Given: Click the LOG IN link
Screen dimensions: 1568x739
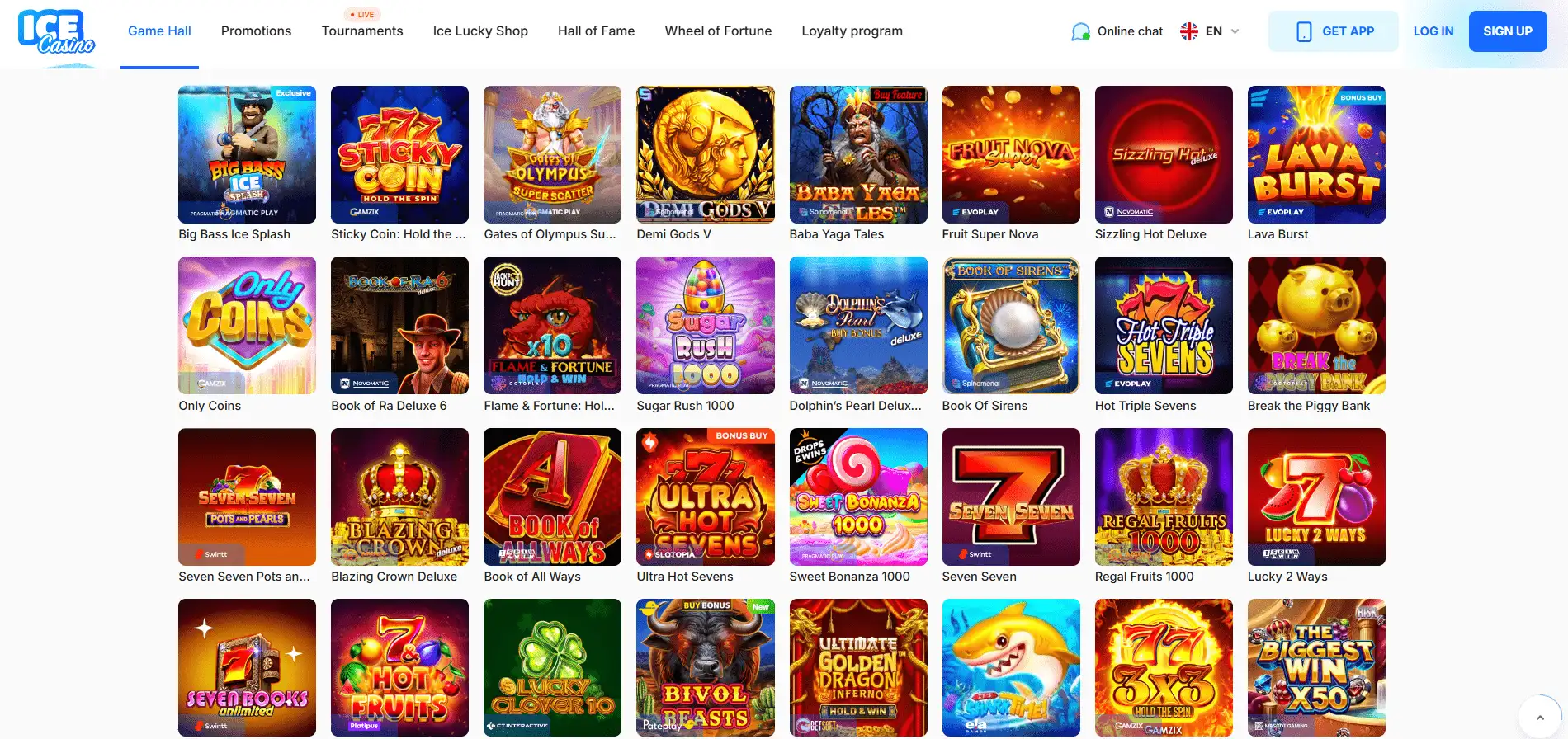Looking at the screenshot, I should point(1433,31).
